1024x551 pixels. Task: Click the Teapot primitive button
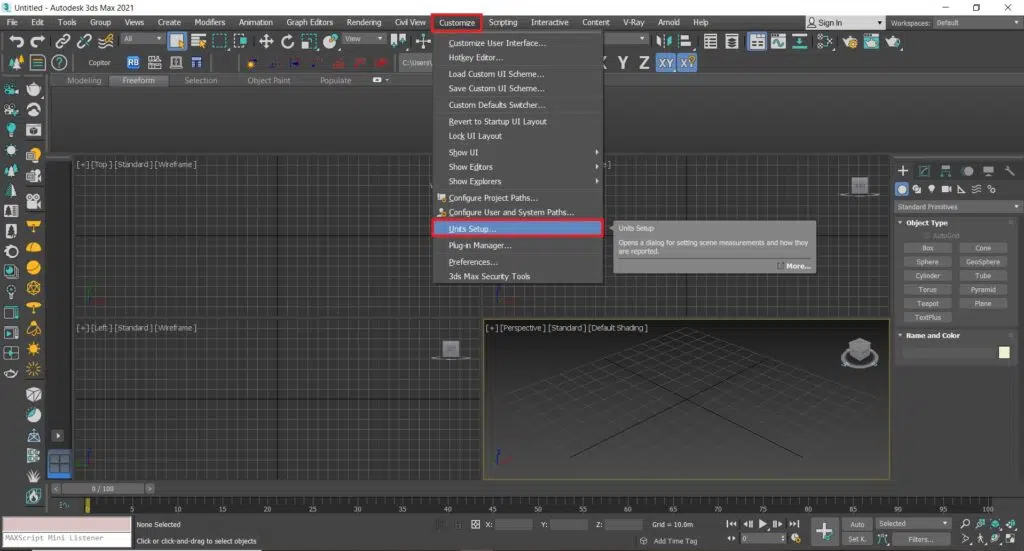928,303
